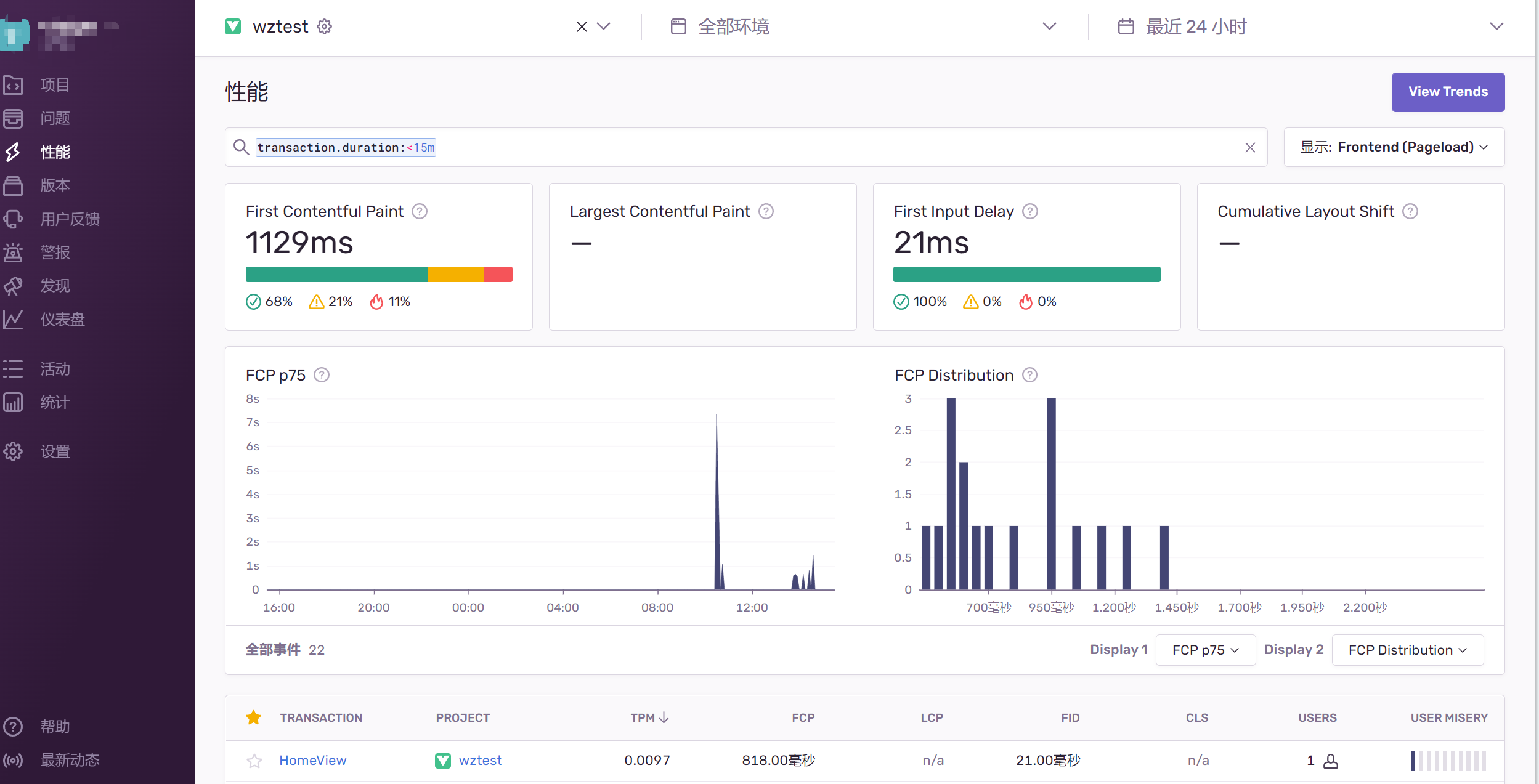Open the HomeView transaction link

point(313,761)
